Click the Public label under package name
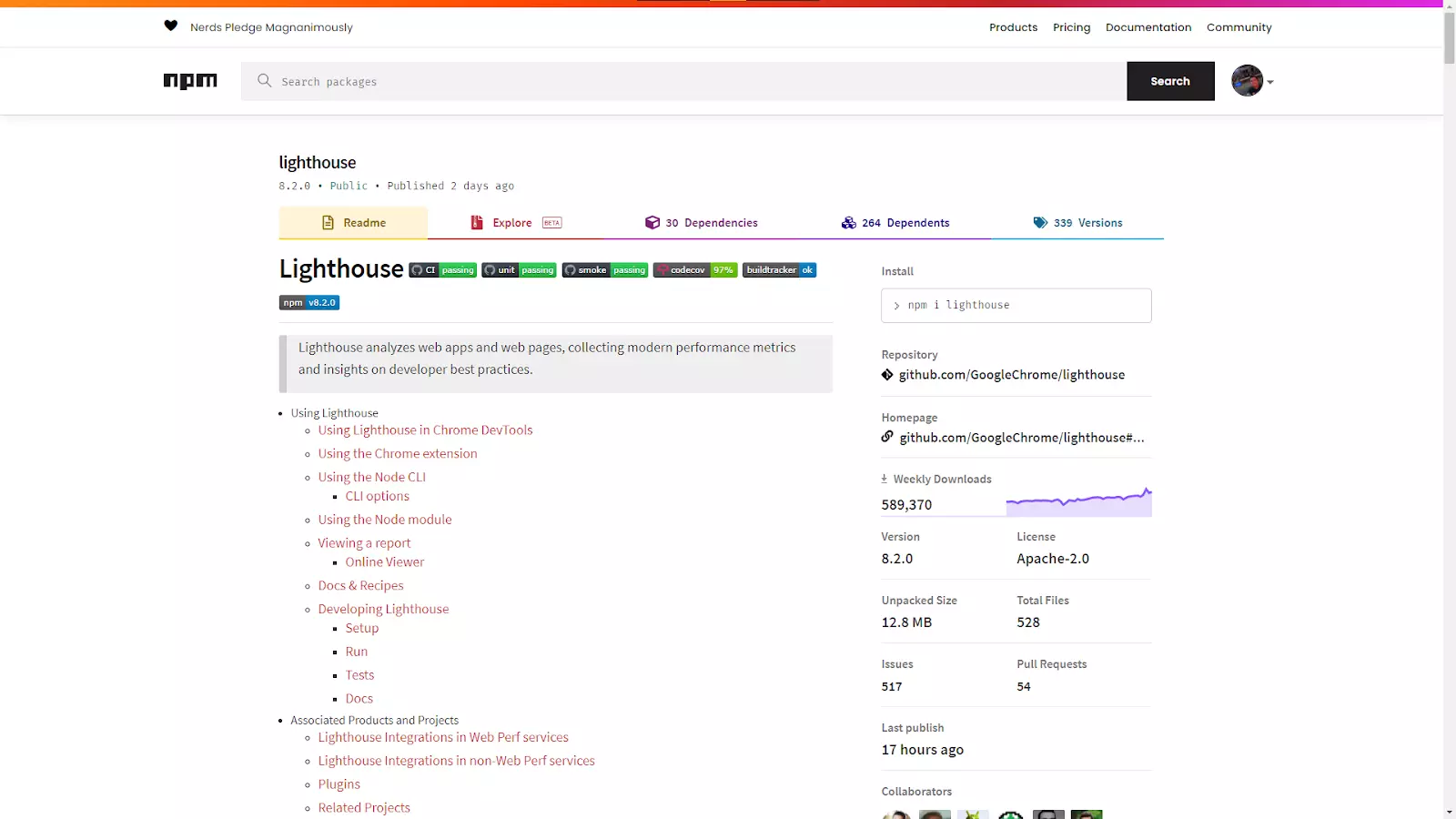The image size is (1456, 819). [349, 186]
